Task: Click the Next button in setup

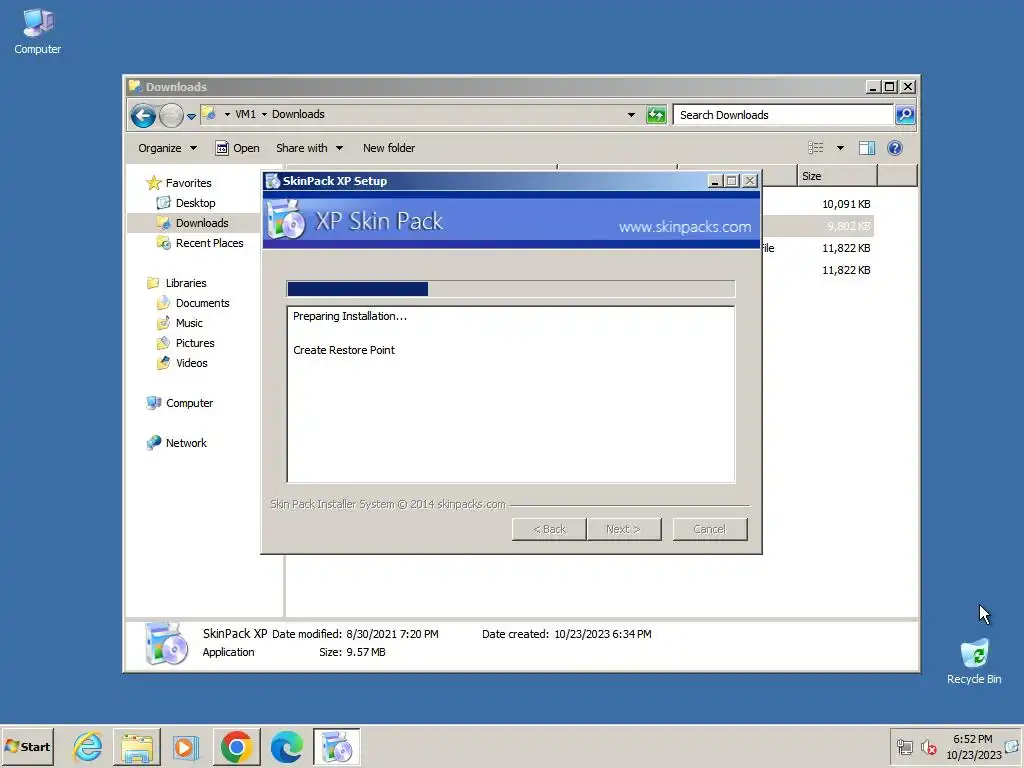Action: (624, 529)
